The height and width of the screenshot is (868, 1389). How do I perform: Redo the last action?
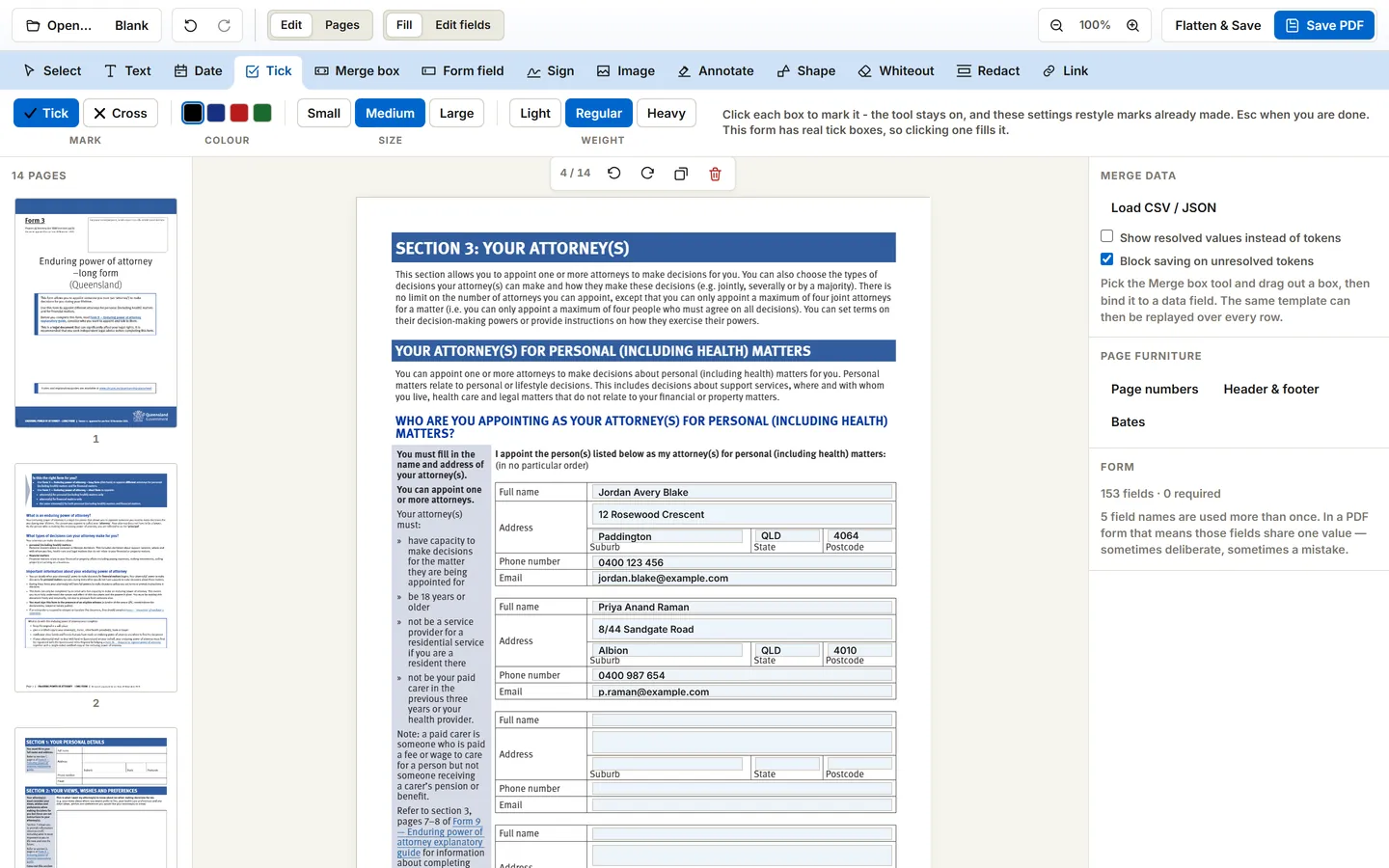coord(224,25)
